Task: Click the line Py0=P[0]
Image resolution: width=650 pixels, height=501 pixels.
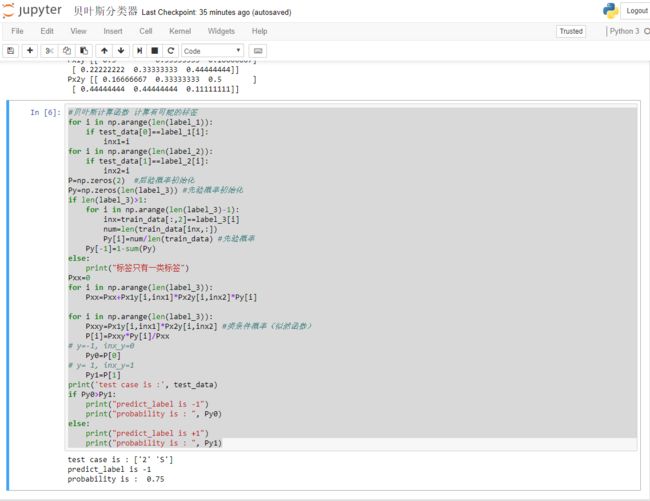Action: (103, 356)
